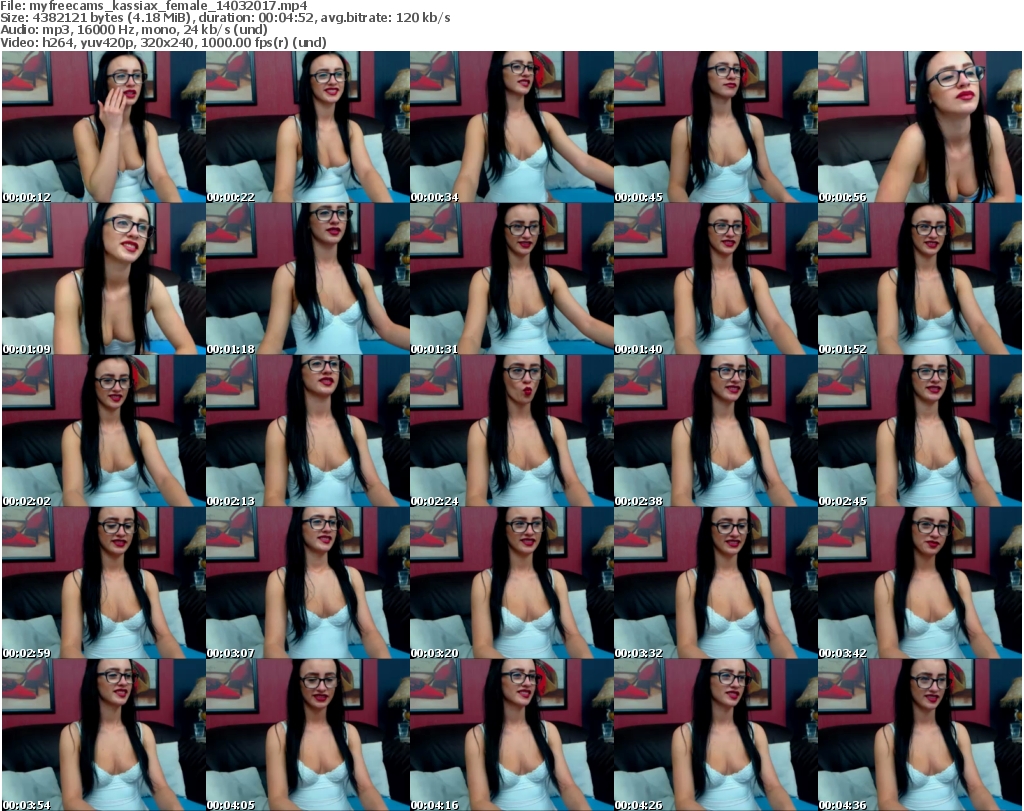Click the 'Audio: mp3, 16000 Hz' line
The height and width of the screenshot is (811, 1024).
[x=134, y=30]
